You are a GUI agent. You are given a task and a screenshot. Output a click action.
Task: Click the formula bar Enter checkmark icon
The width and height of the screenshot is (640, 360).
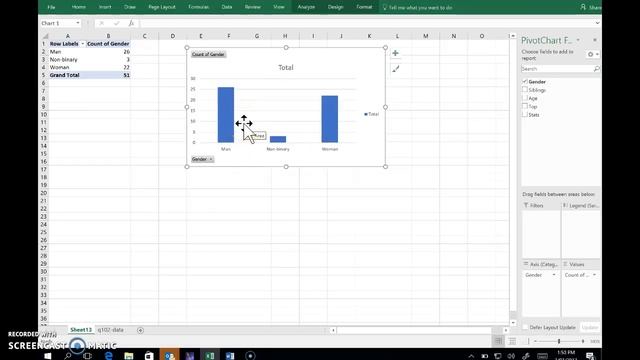(116, 23)
